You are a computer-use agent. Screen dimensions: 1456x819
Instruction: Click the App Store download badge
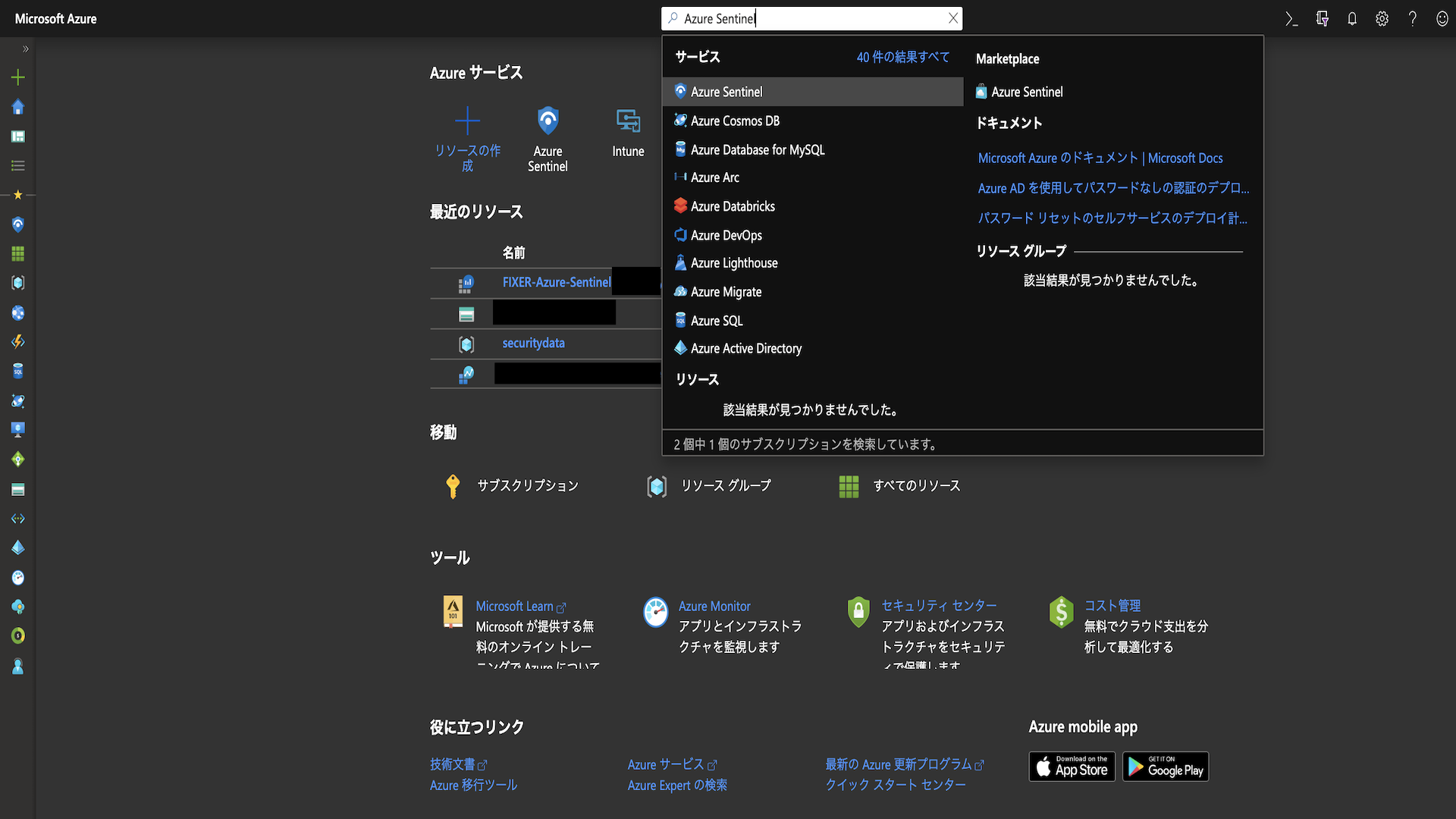click(1072, 767)
